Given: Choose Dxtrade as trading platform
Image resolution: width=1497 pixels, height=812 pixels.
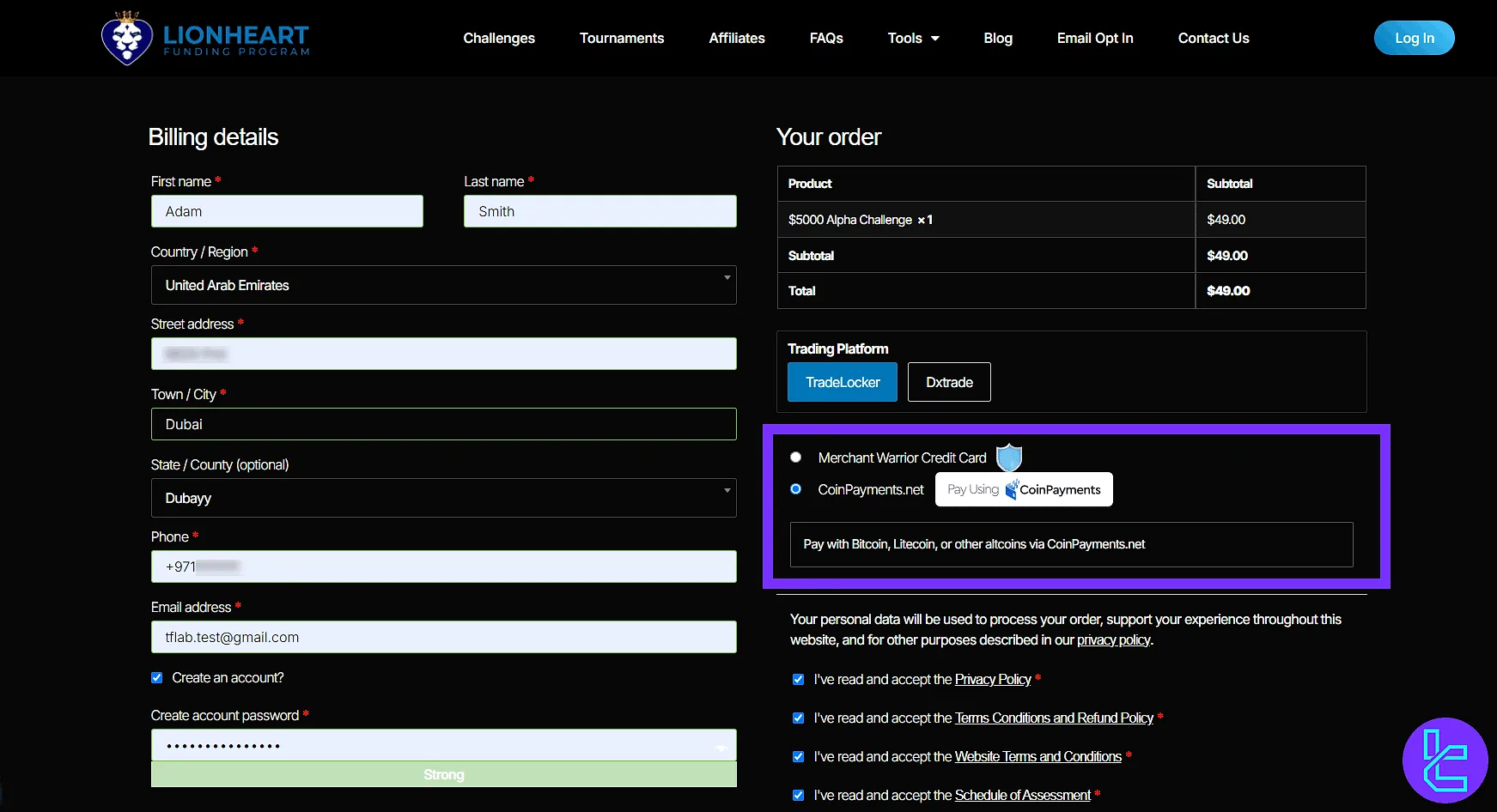Looking at the screenshot, I should tap(949, 382).
